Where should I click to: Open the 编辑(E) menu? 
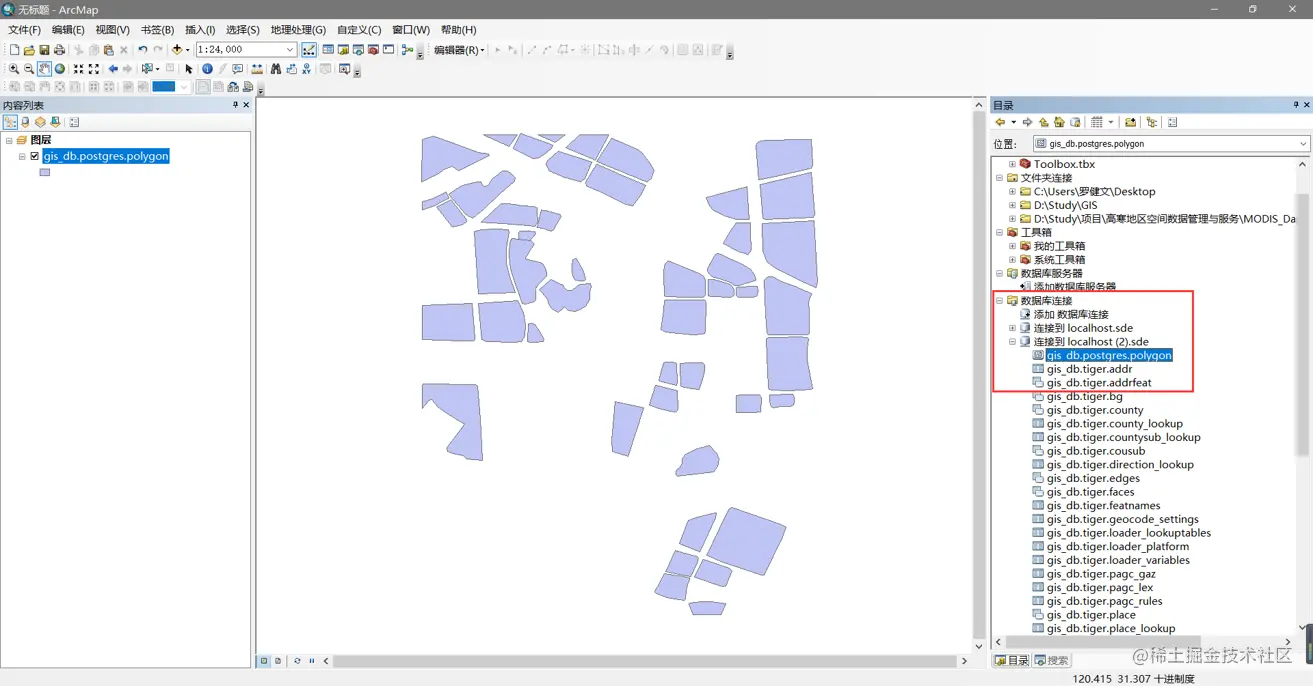pos(68,30)
